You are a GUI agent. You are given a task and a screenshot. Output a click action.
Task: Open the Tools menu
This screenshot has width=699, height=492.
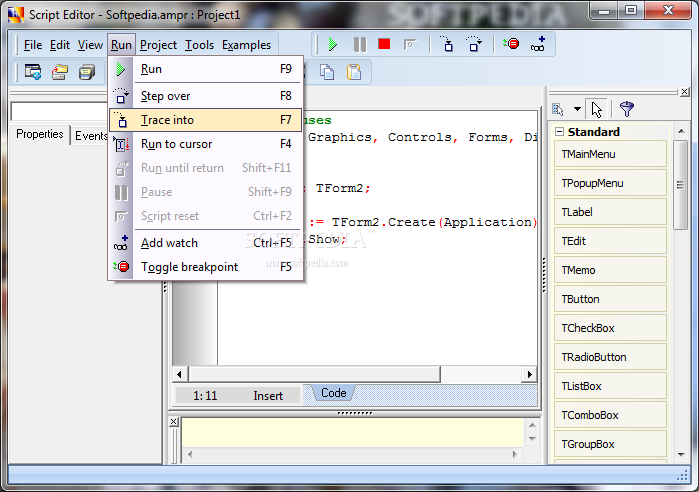tap(199, 45)
